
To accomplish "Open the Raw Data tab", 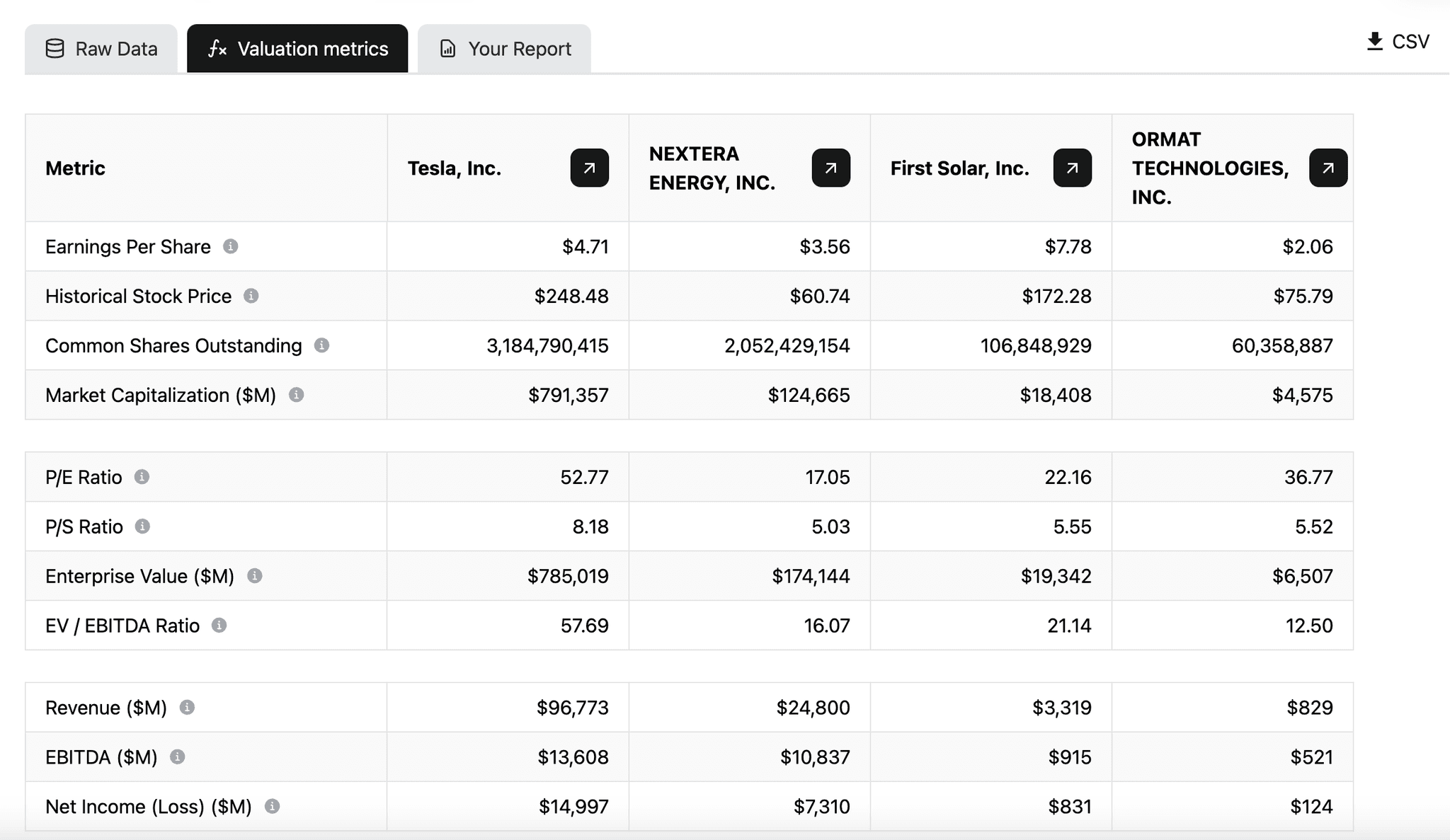I will (101, 49).
